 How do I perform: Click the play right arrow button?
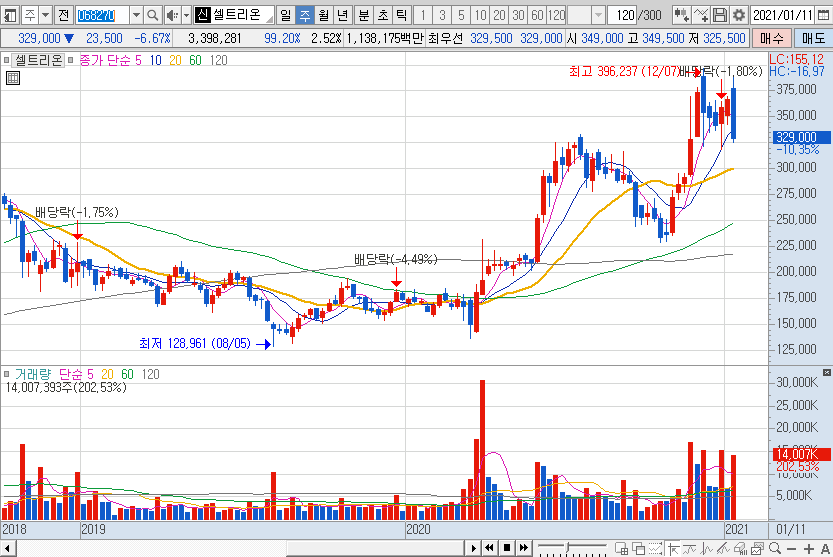tap(473, 548)
